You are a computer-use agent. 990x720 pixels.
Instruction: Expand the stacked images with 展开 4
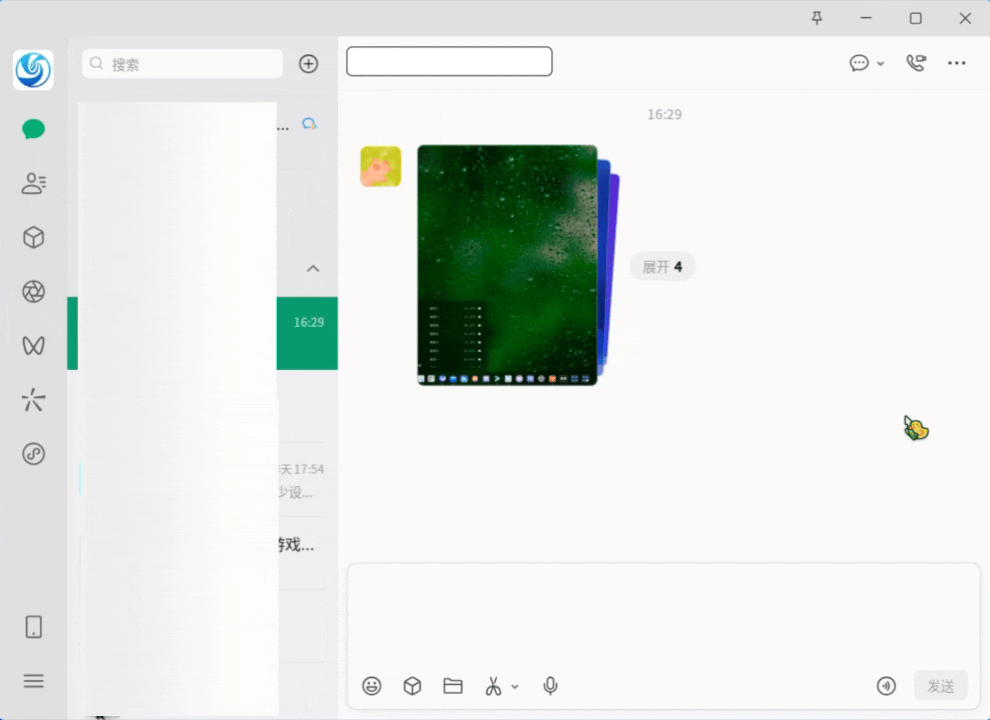coord(662,267)
